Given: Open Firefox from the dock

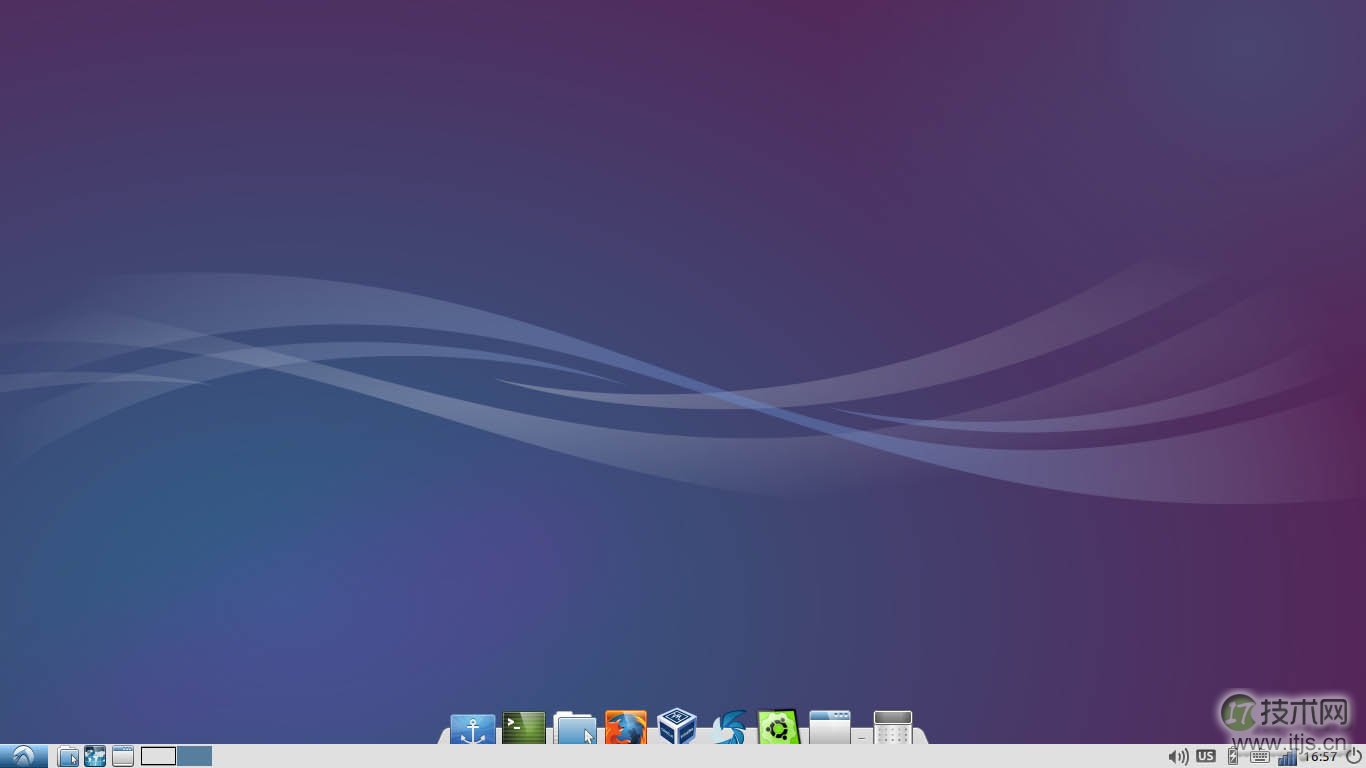Looking at the screenshot, I should (625, 728).
